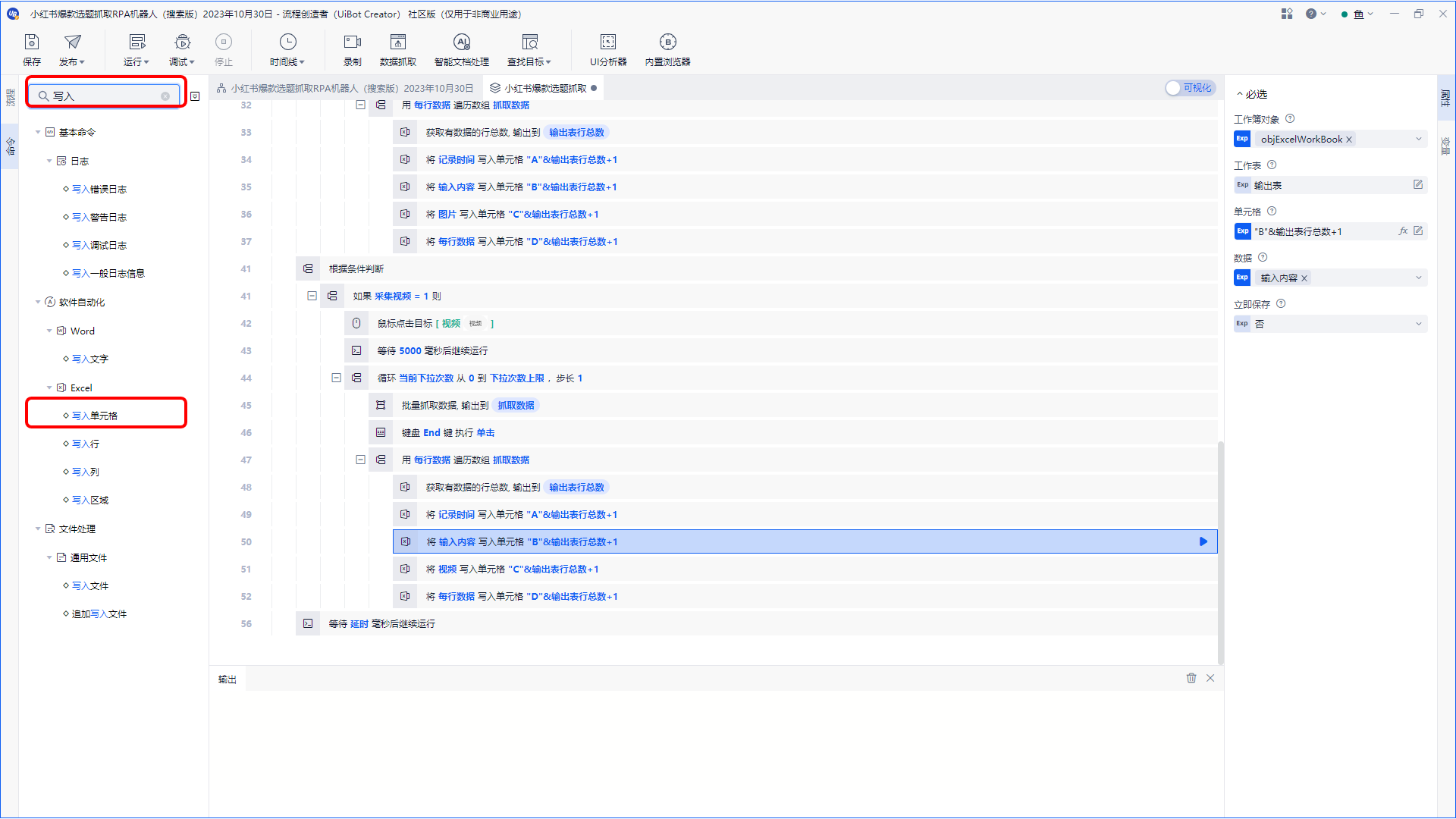The height and width of the screenshot is (819, 1456).
Task: Click help icon next to 立即保存
Action: 1281,304
